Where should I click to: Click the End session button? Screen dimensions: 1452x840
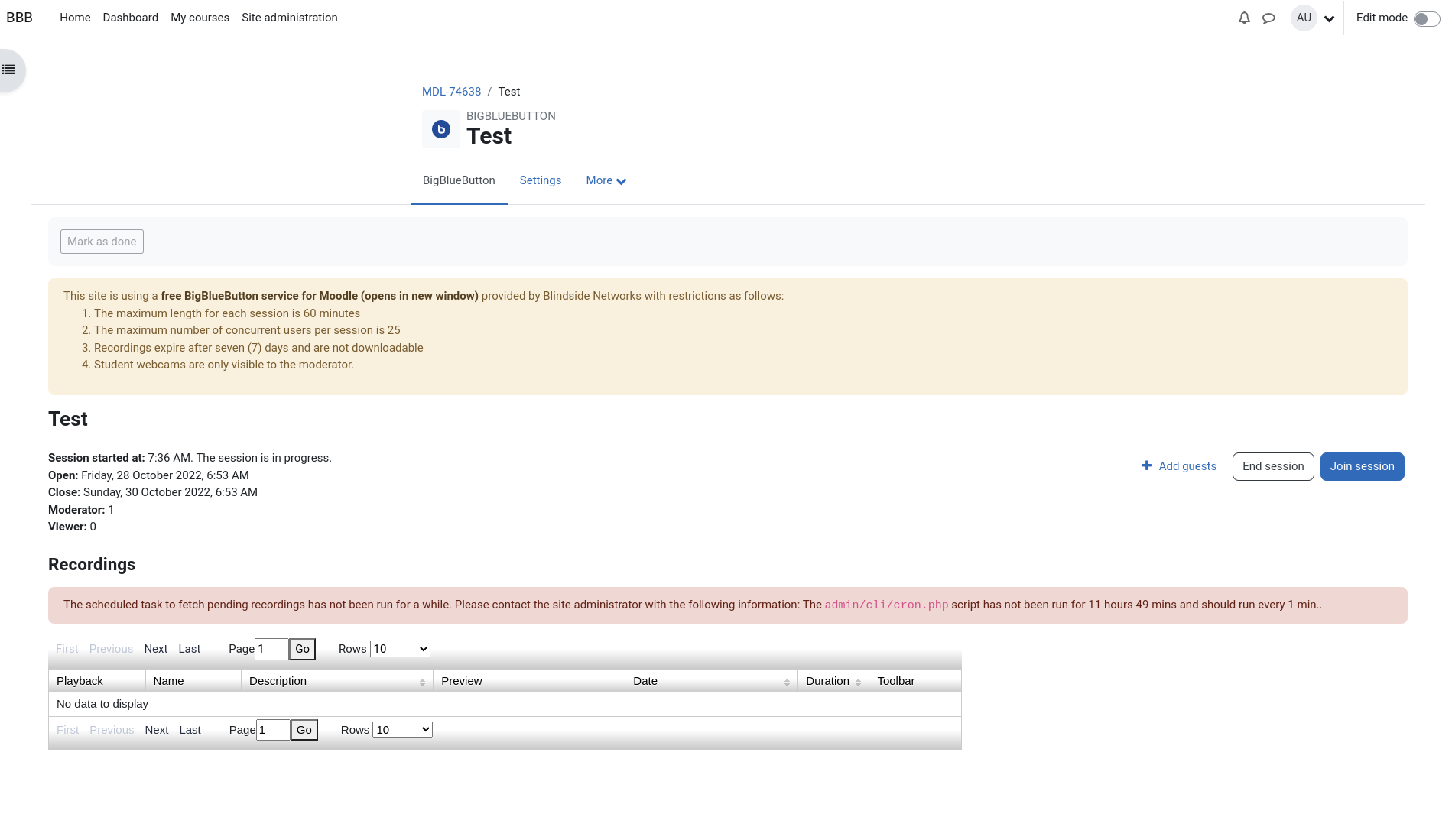pos(1273,466)
